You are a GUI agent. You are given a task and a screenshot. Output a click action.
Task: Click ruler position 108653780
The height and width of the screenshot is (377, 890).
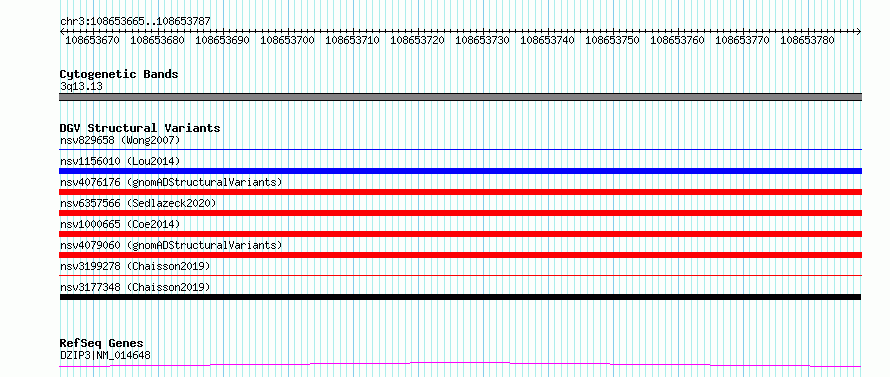point(807,40)
